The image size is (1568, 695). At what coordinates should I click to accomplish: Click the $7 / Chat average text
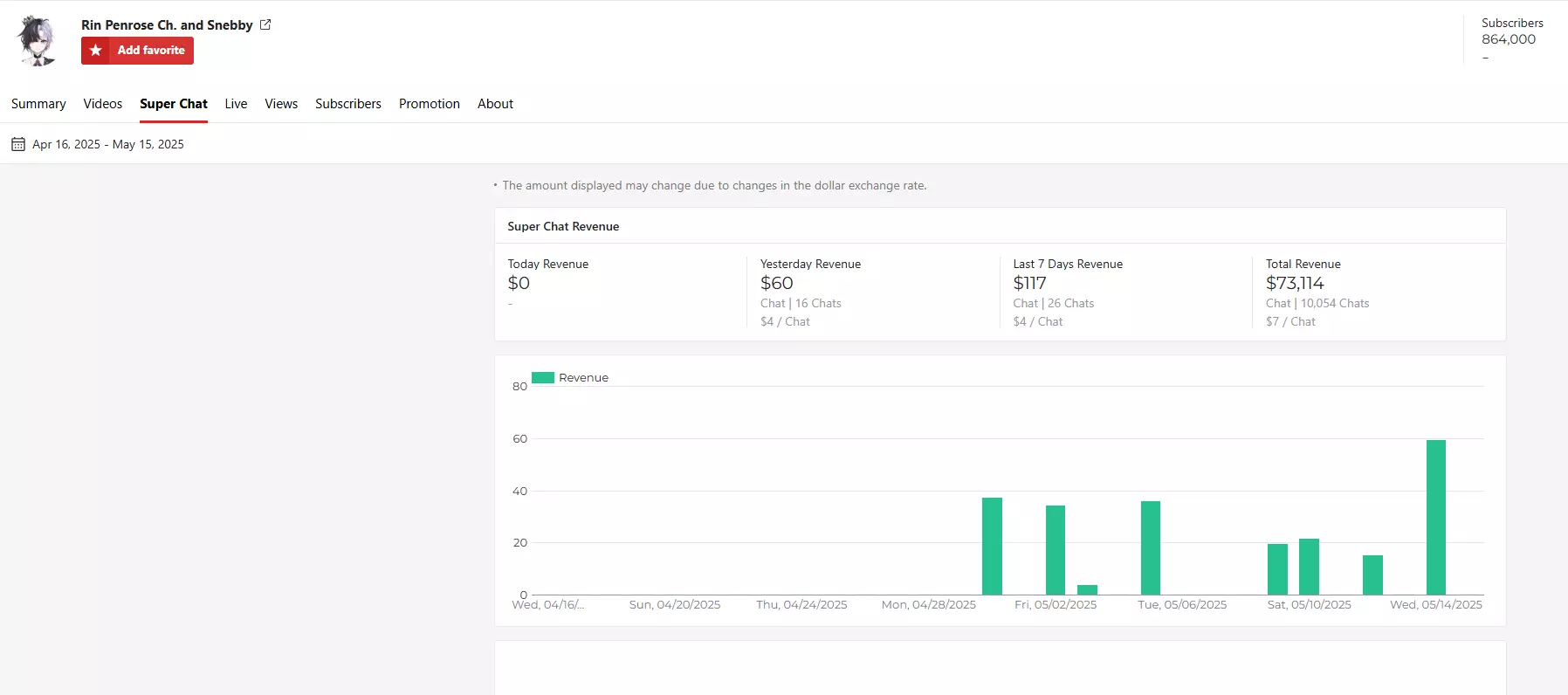tap(1290, 321)
